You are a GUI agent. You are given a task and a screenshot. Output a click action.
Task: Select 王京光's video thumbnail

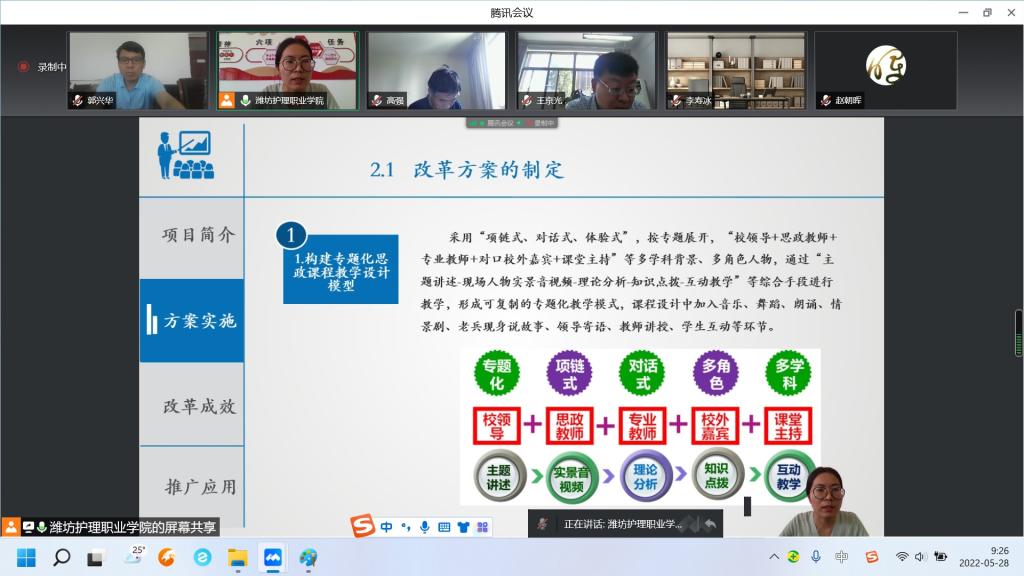[x=586, y=71]
